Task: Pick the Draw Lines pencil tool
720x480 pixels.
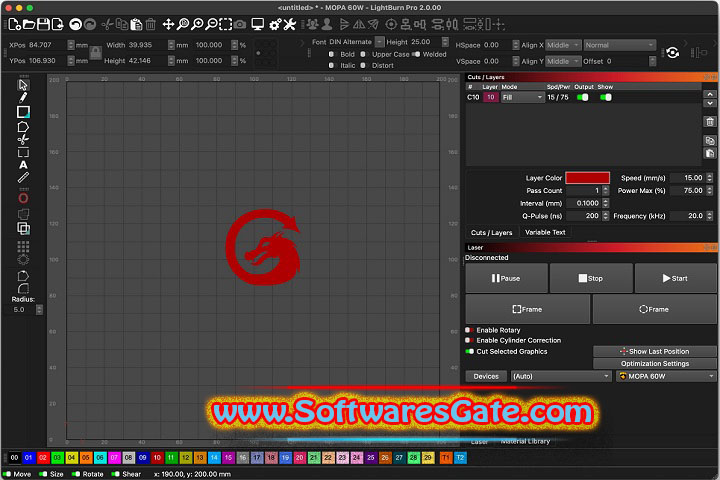Action: coord(23,97)
